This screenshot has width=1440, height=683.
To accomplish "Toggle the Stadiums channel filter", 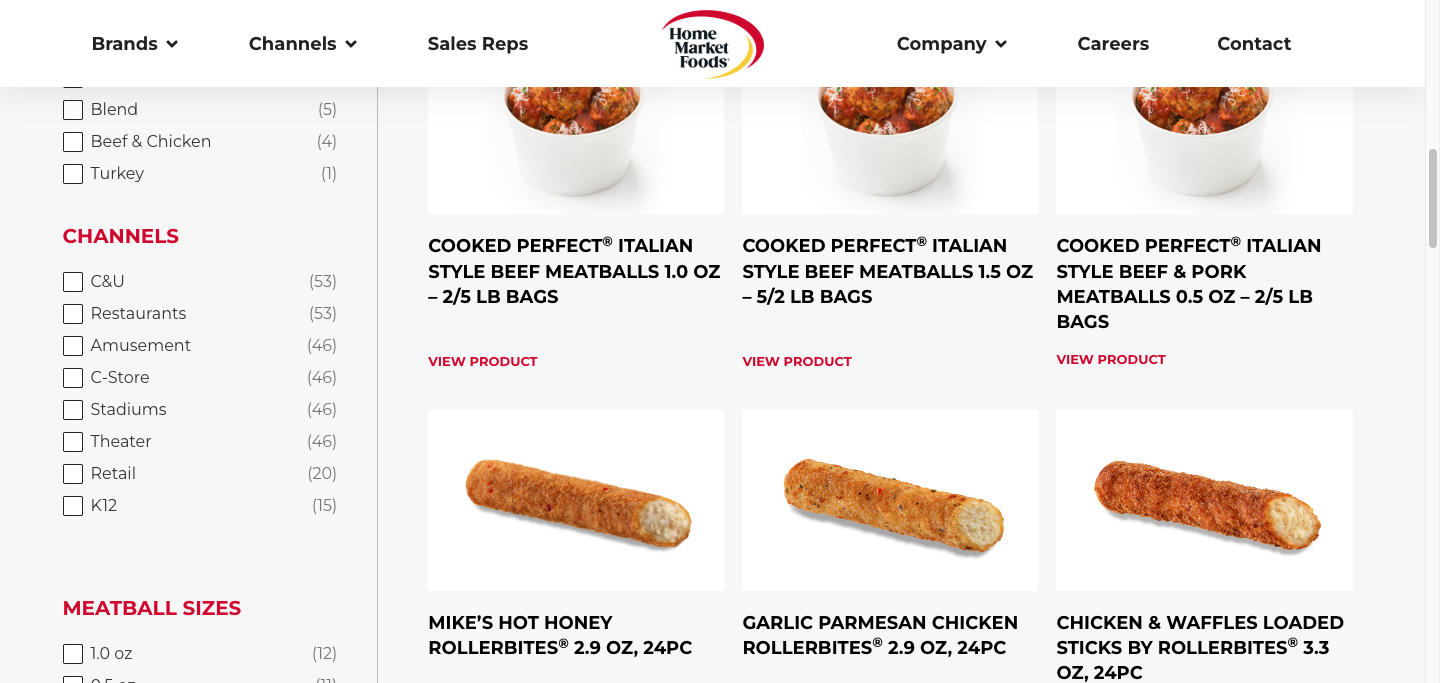I will 73,410.
